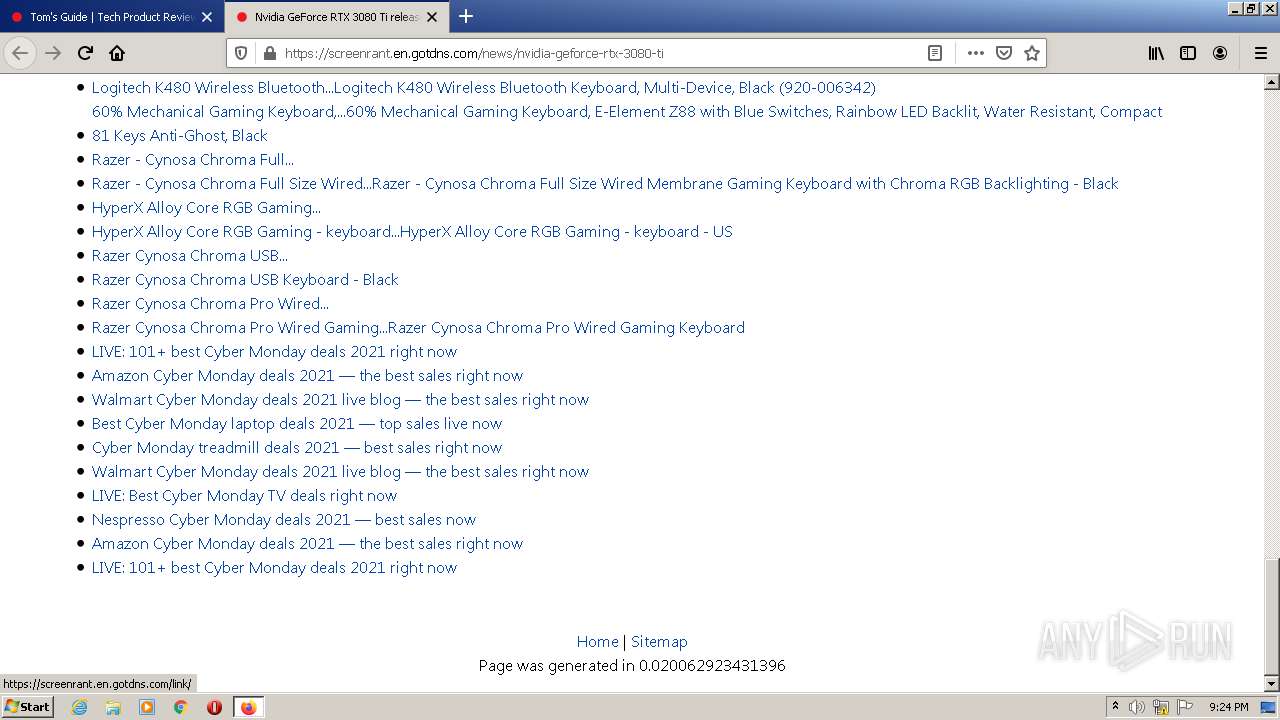Open last Amazon Cyber Monday deals 2021 link
The image size is (1280, 720).
point(307,544)
